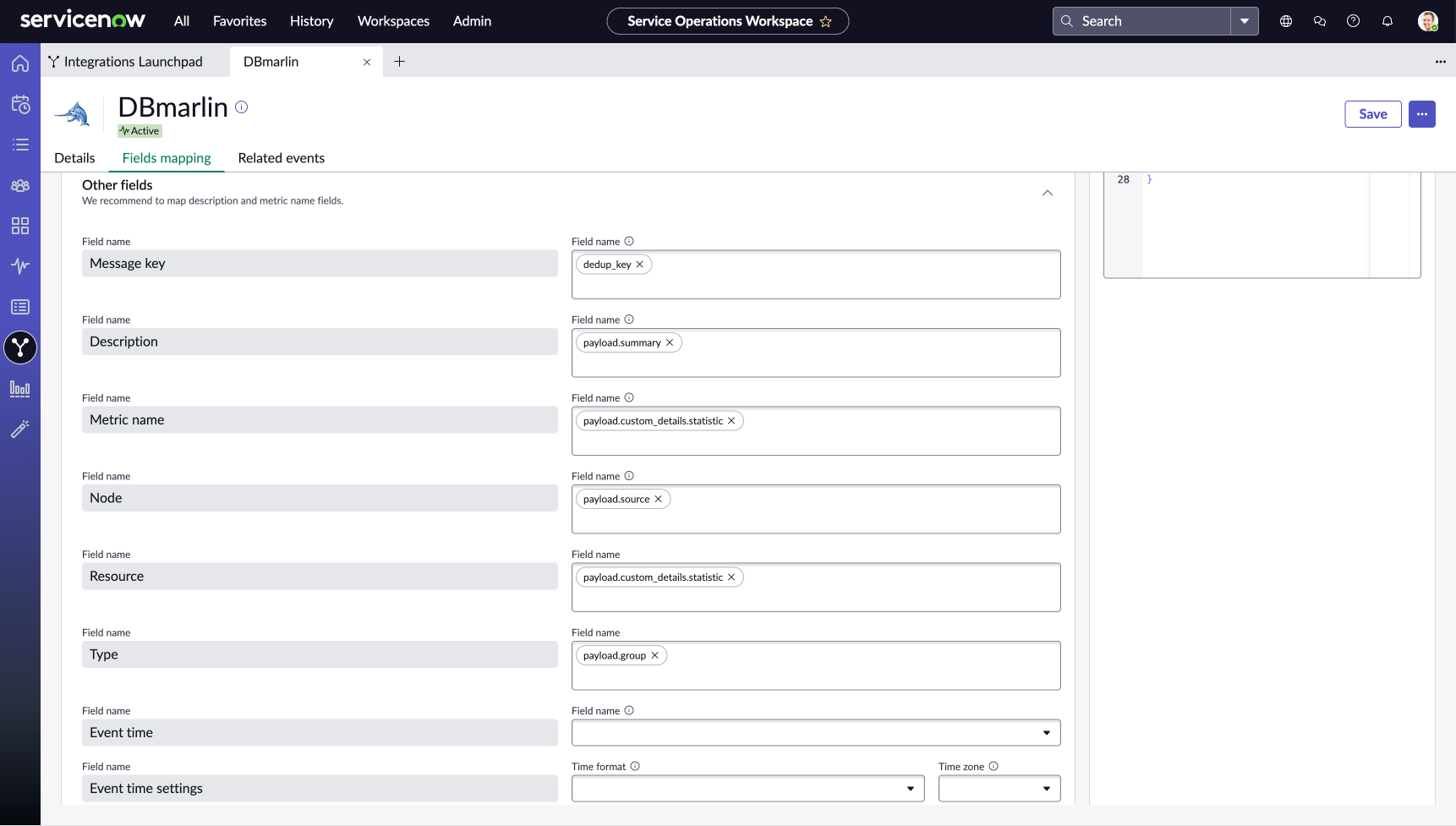
Task: Open the calendar clock sidebar icon
Action: point(20,104)
